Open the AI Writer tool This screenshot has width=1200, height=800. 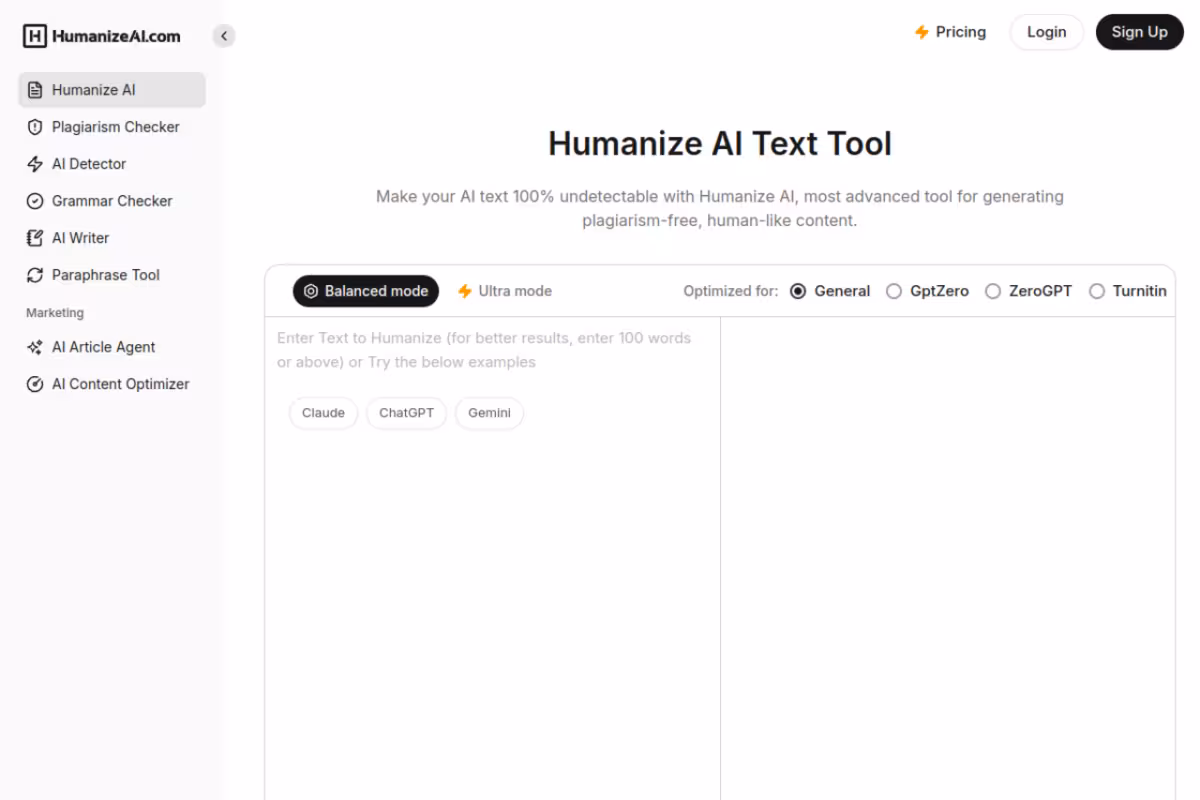(112, 238)
